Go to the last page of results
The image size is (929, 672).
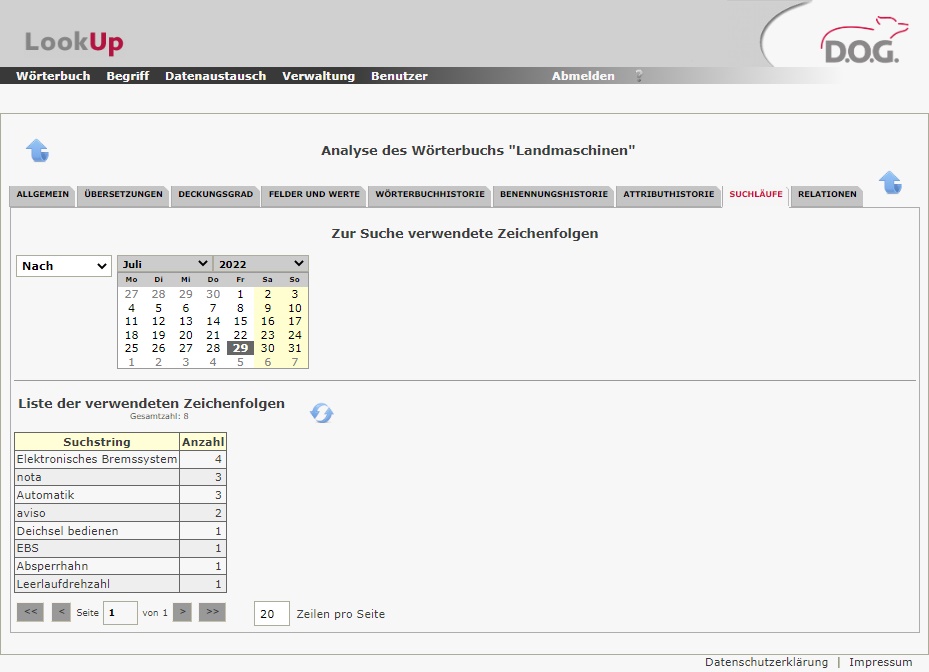[x=212, y=612]
